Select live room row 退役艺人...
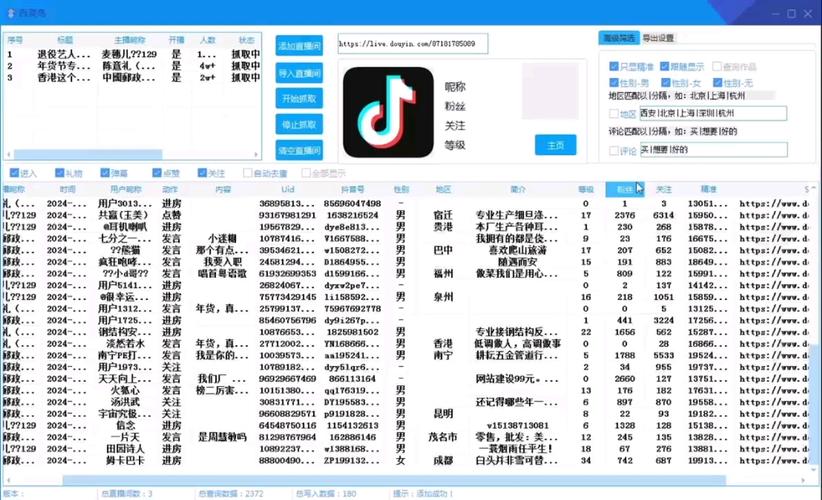 click(134, 54)
